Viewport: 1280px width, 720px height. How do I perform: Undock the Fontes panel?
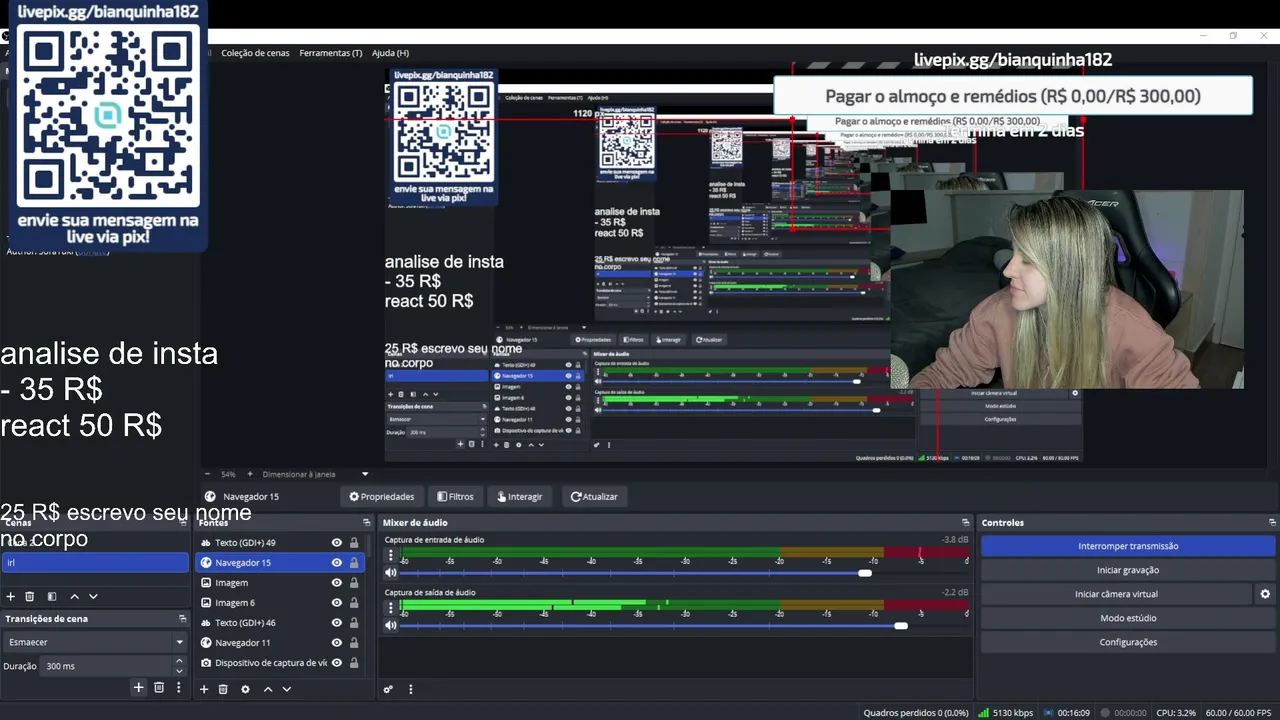tap(366, 522)
